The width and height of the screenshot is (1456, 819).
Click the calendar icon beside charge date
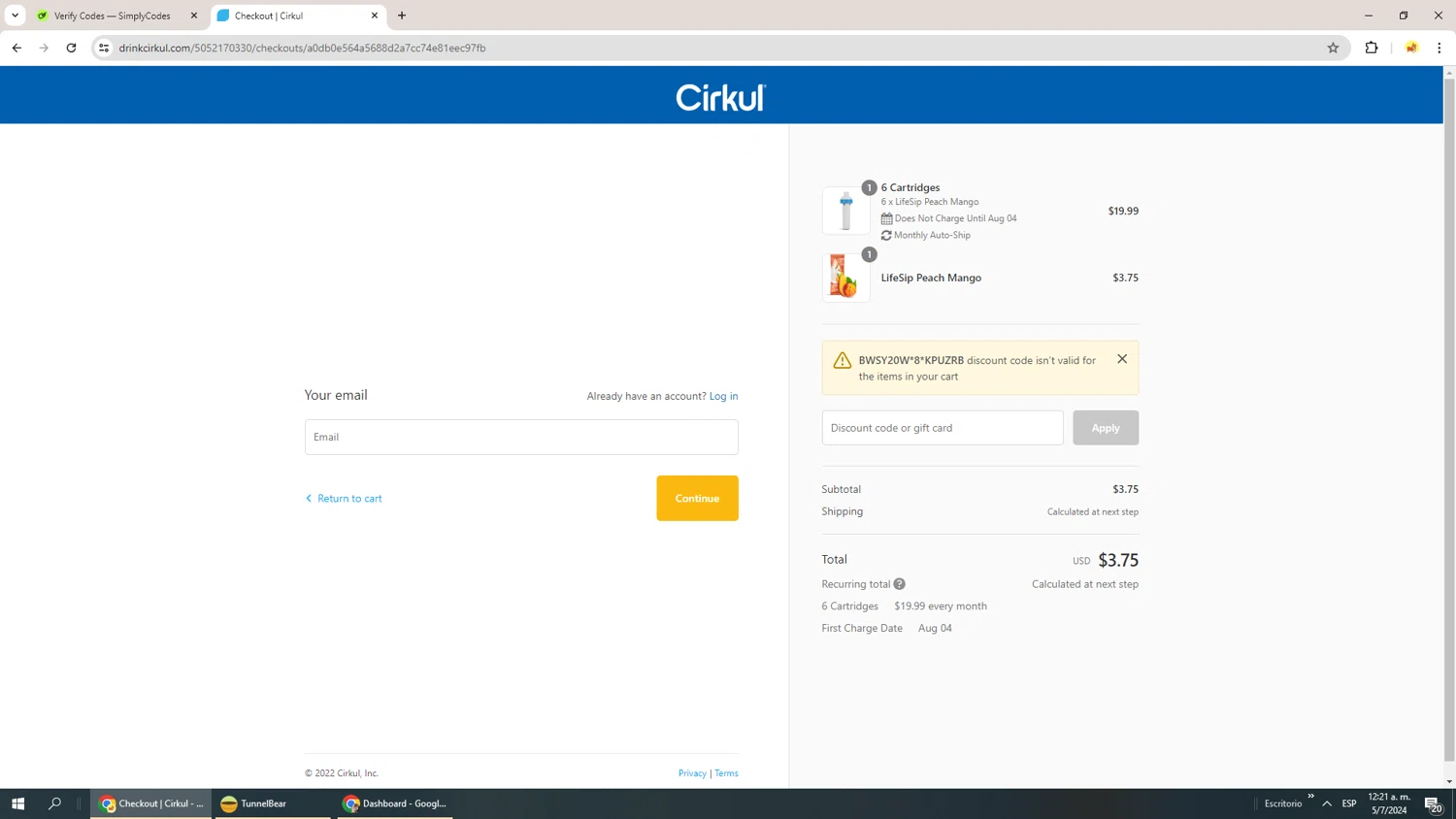point(886,219)
